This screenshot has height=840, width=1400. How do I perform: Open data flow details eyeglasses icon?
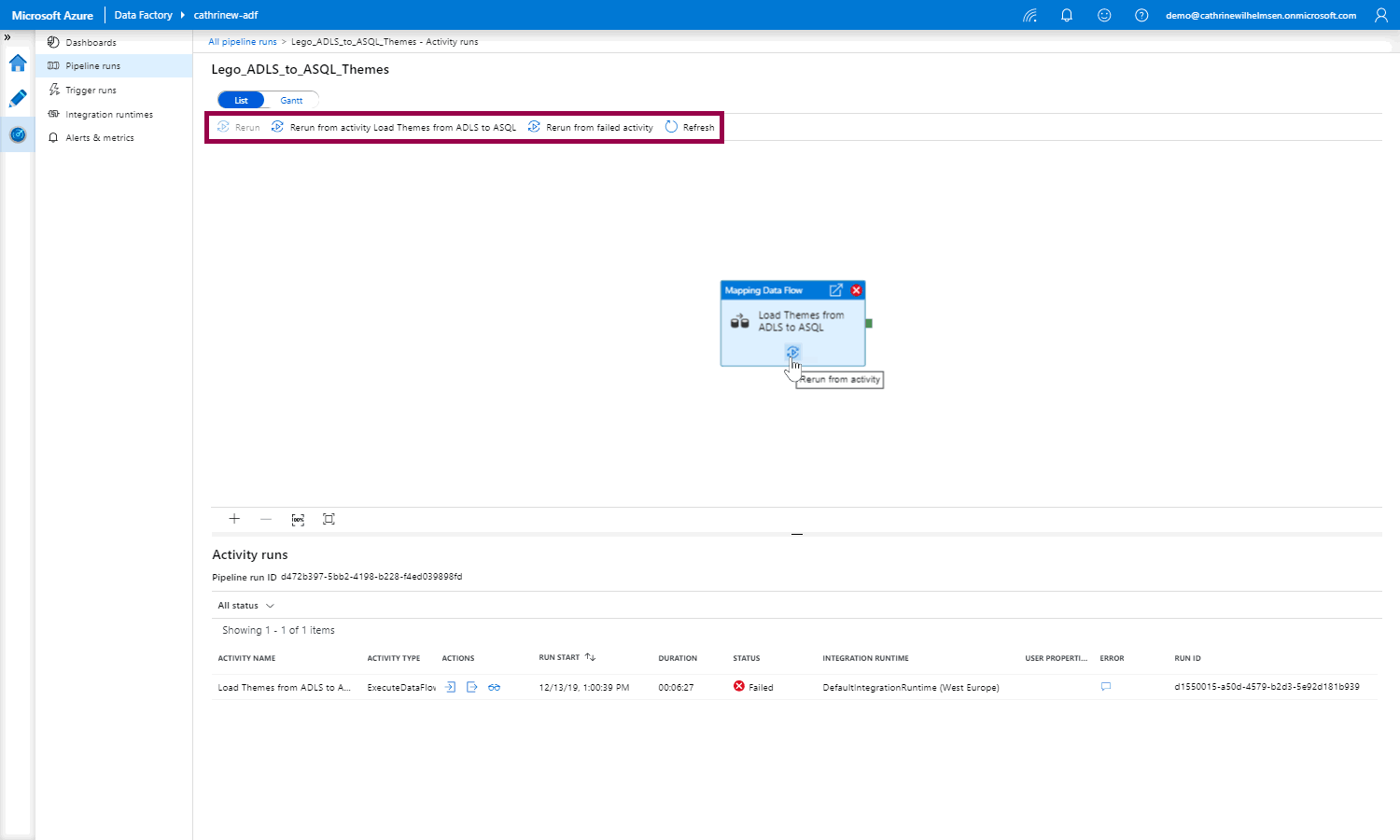(495, 687)
